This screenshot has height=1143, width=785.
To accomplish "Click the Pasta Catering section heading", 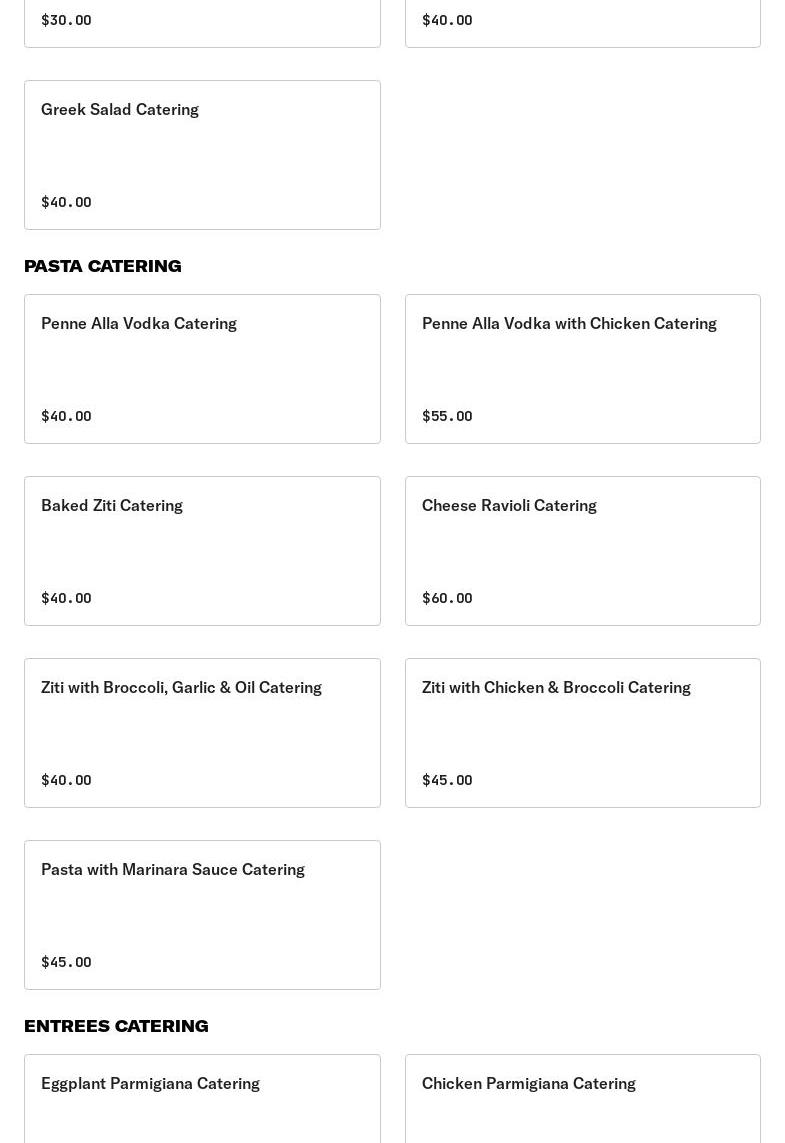I will [103, 266].
